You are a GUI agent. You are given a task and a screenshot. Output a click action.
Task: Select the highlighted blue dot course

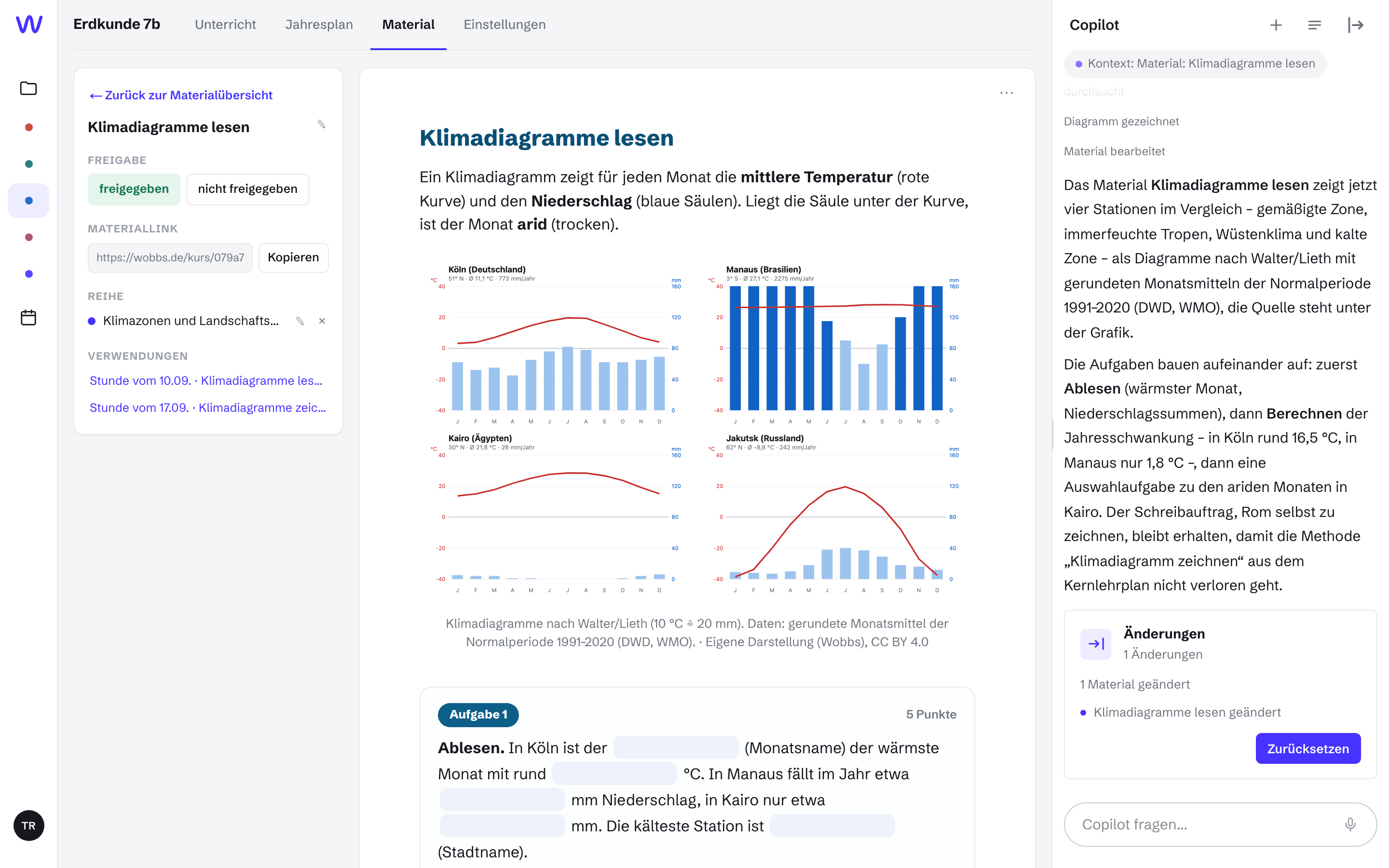(x=29, y=200)
